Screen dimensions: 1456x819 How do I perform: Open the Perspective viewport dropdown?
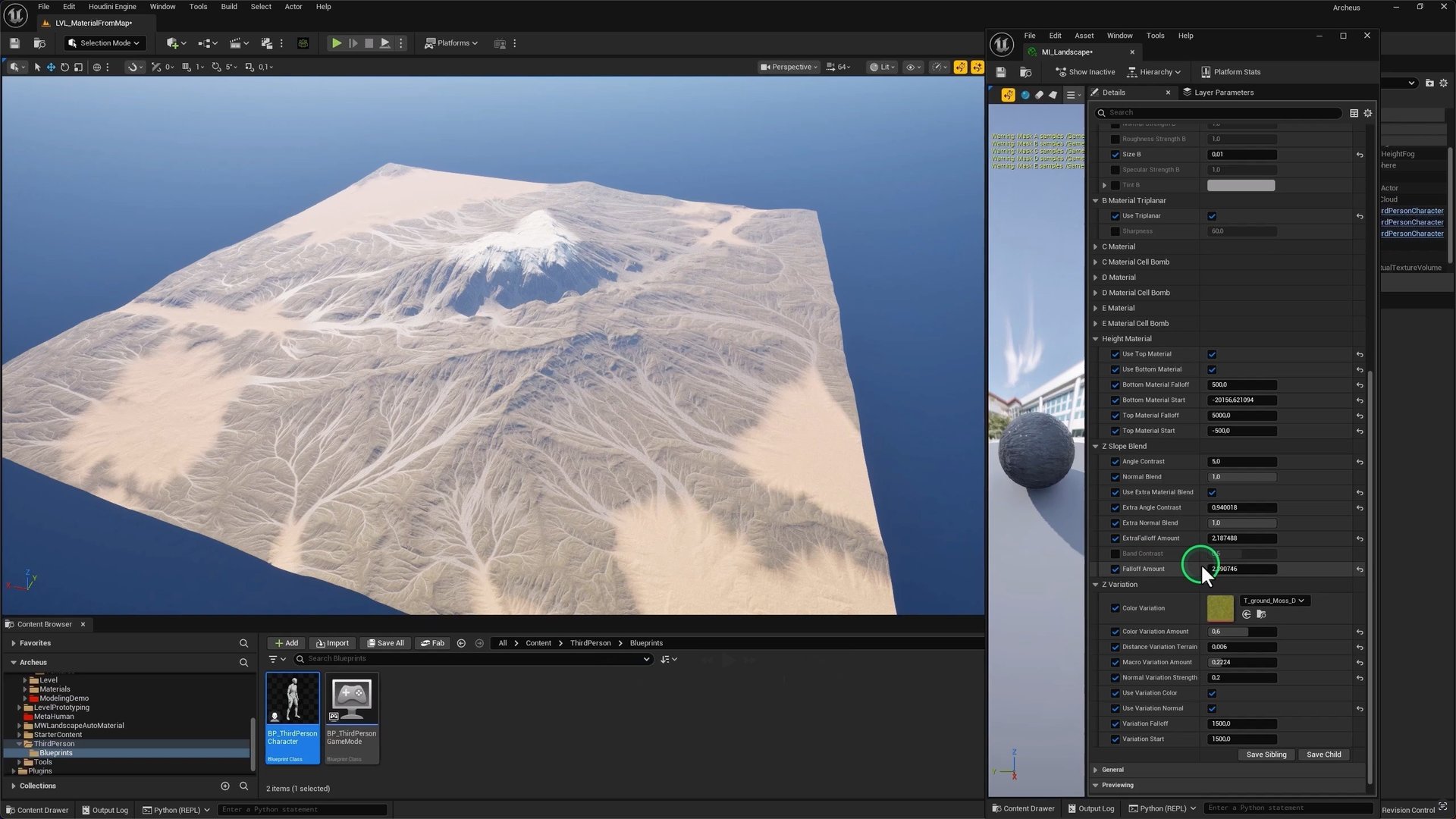click(789, 67)
